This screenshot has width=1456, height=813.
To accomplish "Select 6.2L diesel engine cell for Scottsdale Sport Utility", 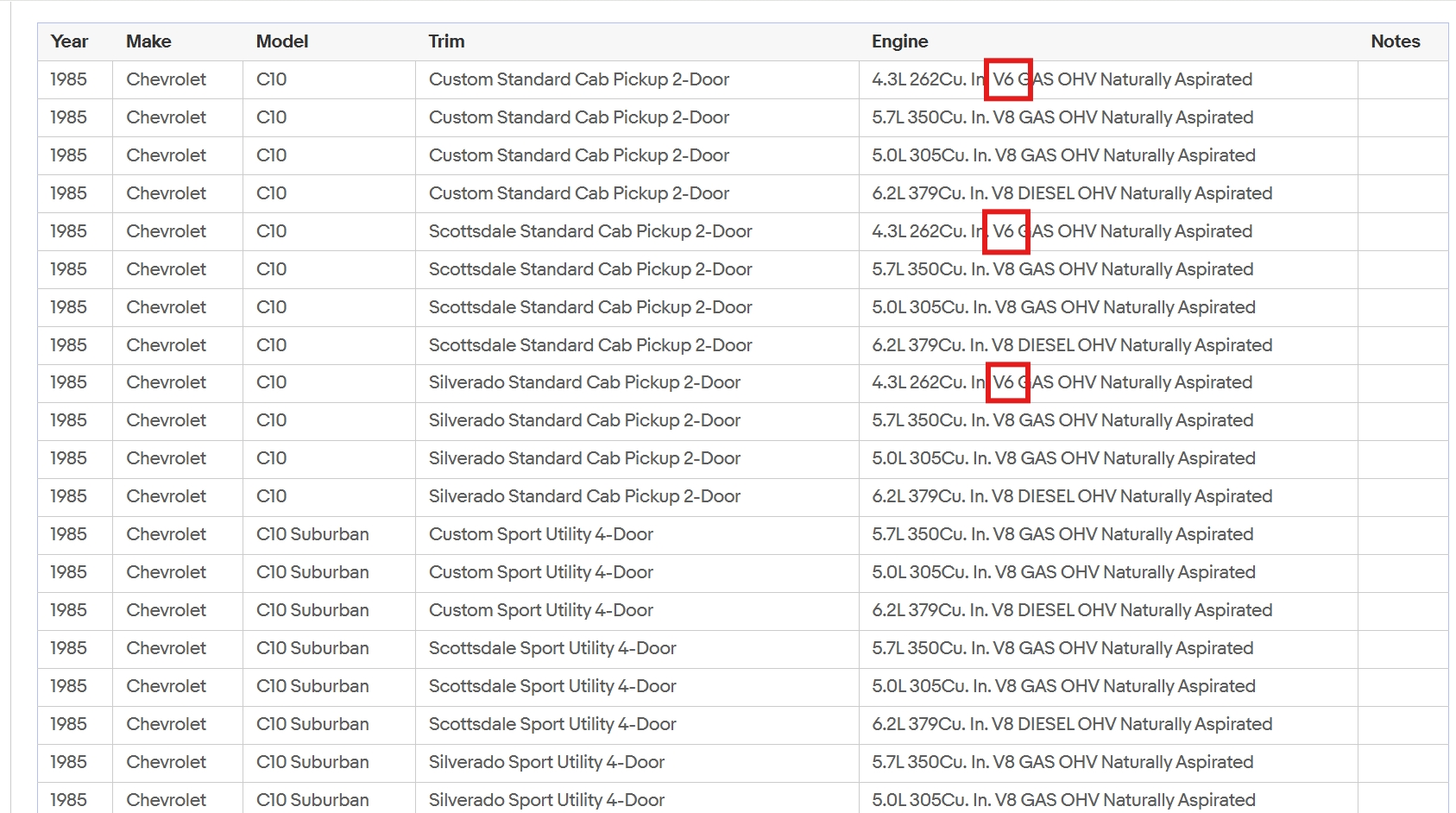I will (1108, 724).
